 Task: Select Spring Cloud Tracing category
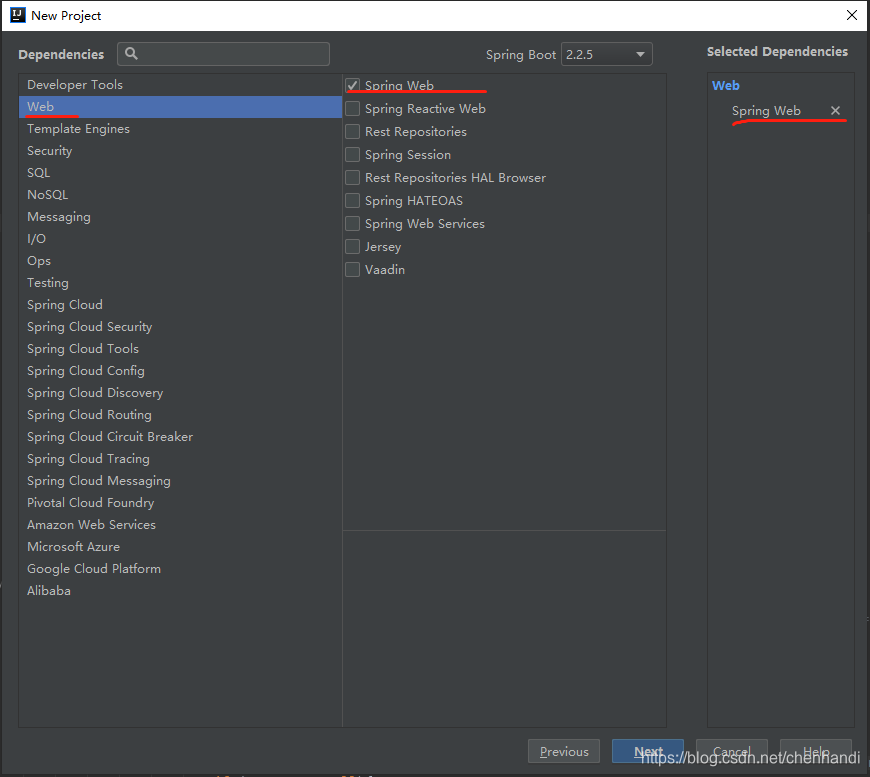click(x=180, y=459)
